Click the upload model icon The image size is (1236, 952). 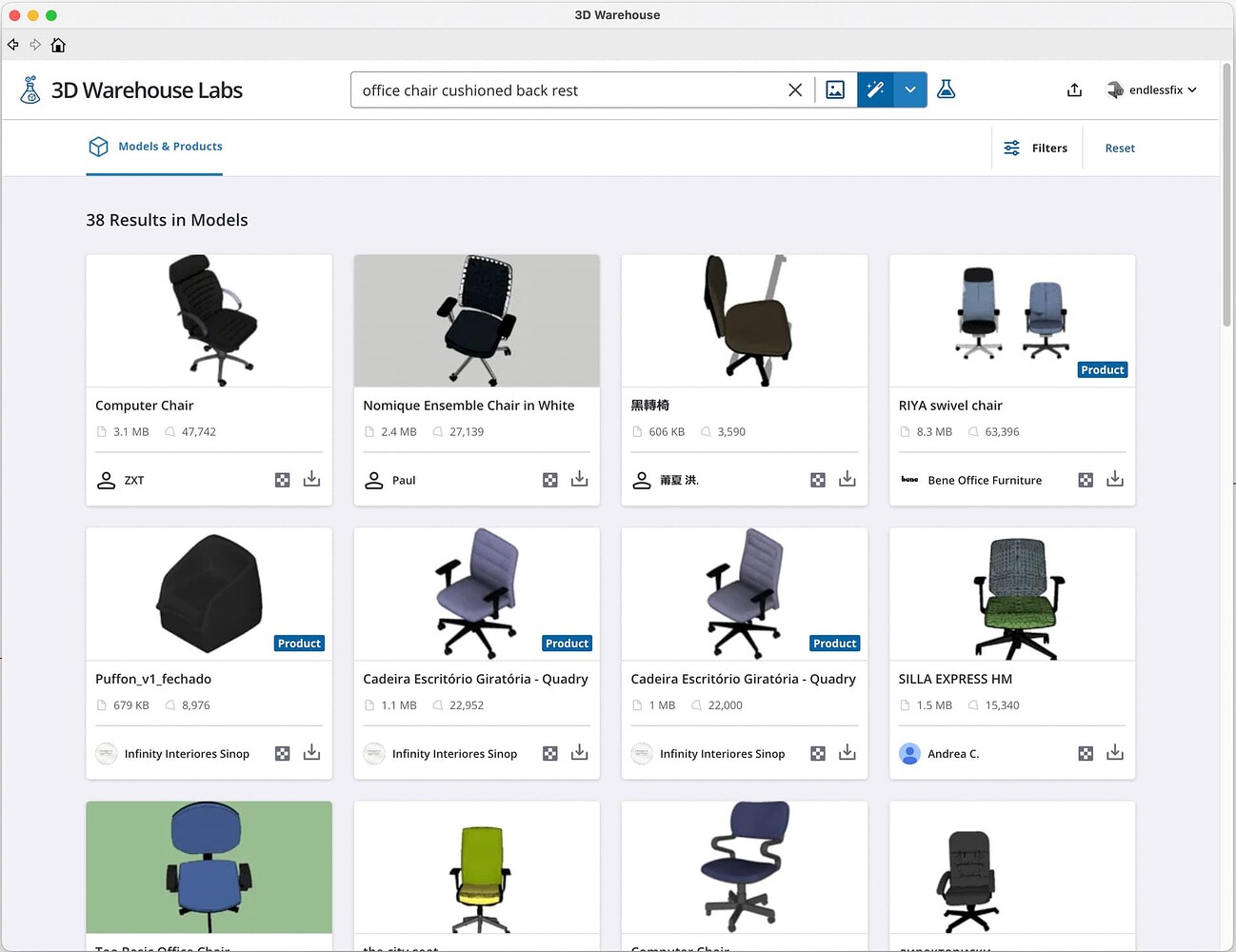tap(1074, 89)
